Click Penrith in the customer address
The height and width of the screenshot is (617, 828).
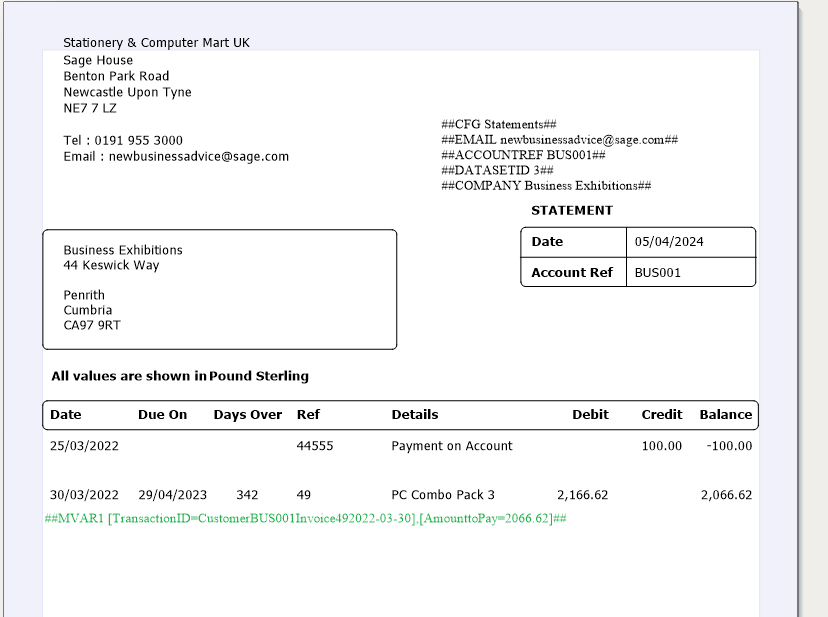click(84, 295)
